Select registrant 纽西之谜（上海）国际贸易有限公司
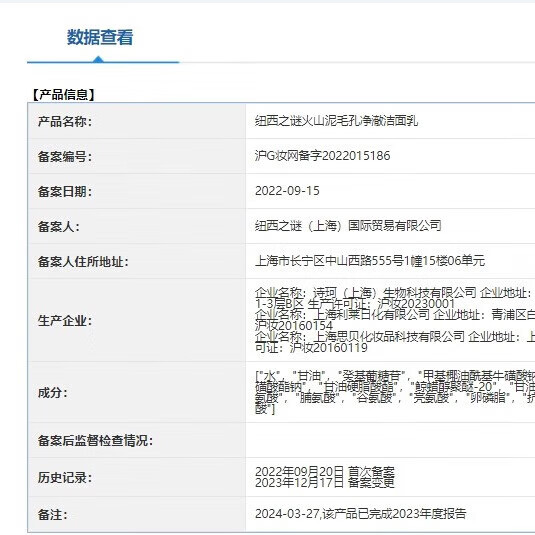Image resolution: width=535 pixels, height=535 pixels. [348, 226]
